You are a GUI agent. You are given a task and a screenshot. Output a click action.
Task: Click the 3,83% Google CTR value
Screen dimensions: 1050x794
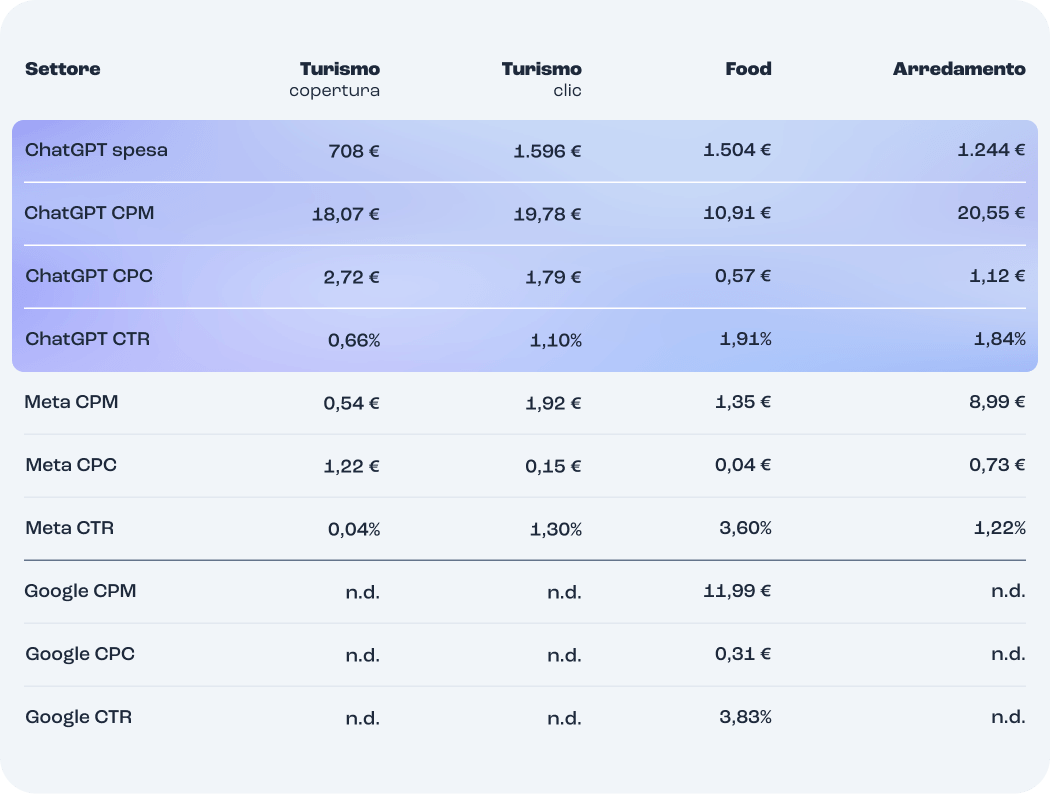[x=746, y=717]
